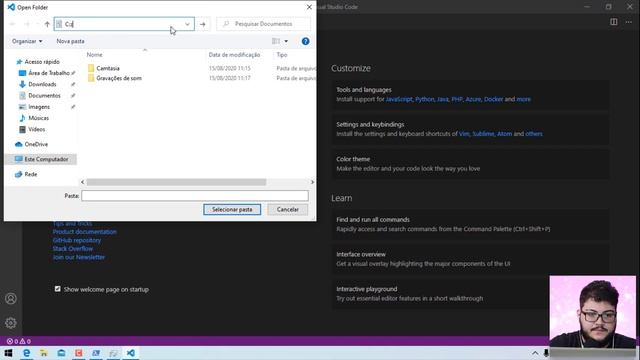Open the Microsoft Store taskbar icon
The image size is (640, 360).
pos(61,353)
